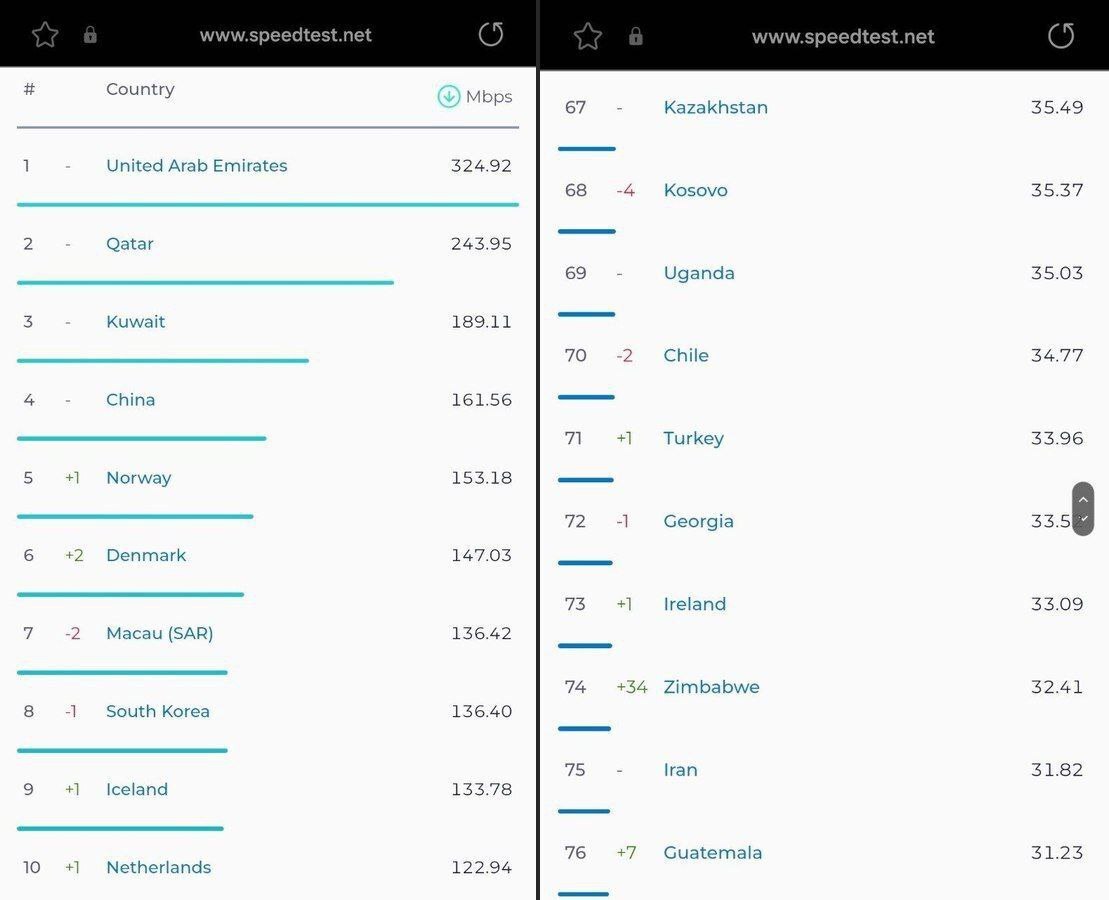
Task: Reload the right browser page
Action: pyautogui.click(x=1061, y=36)
